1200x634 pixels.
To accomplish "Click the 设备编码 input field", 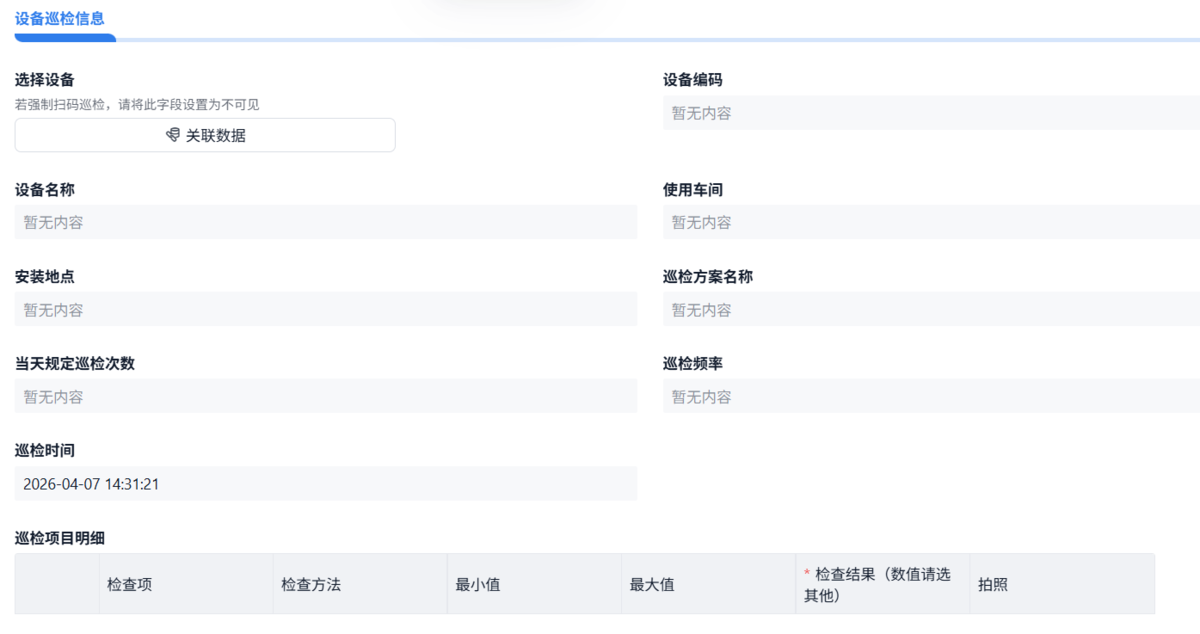I will pyautogui.click(x=931, y=113).
